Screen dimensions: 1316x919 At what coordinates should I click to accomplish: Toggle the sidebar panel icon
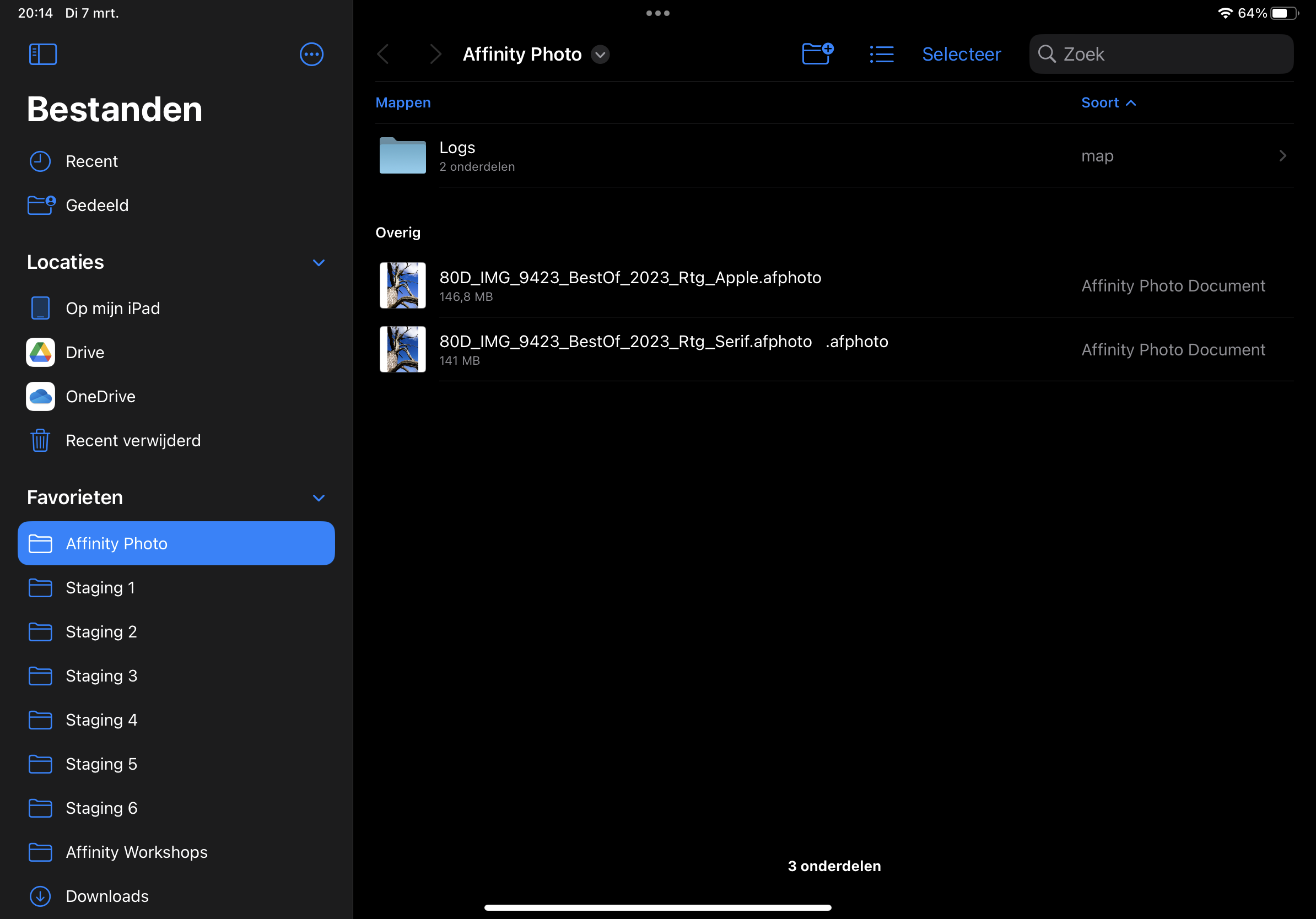[x=43, y=55]
